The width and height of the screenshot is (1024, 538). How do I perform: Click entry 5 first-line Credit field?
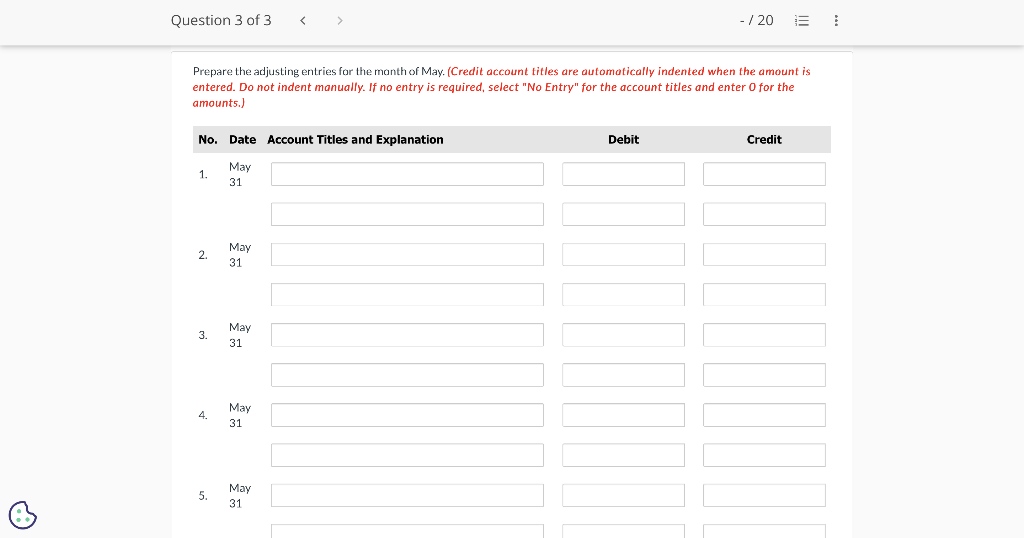(765, 496)
